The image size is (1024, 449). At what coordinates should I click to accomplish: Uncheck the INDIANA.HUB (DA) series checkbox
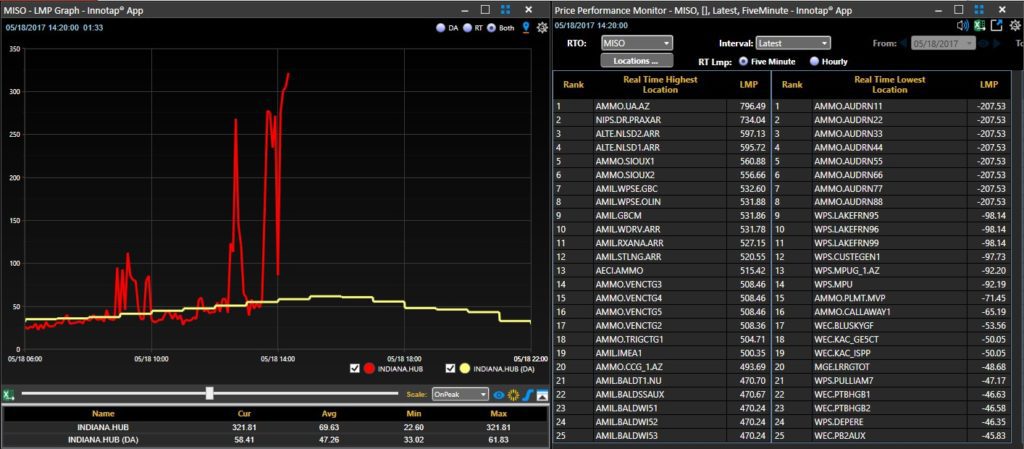[450, 369]
